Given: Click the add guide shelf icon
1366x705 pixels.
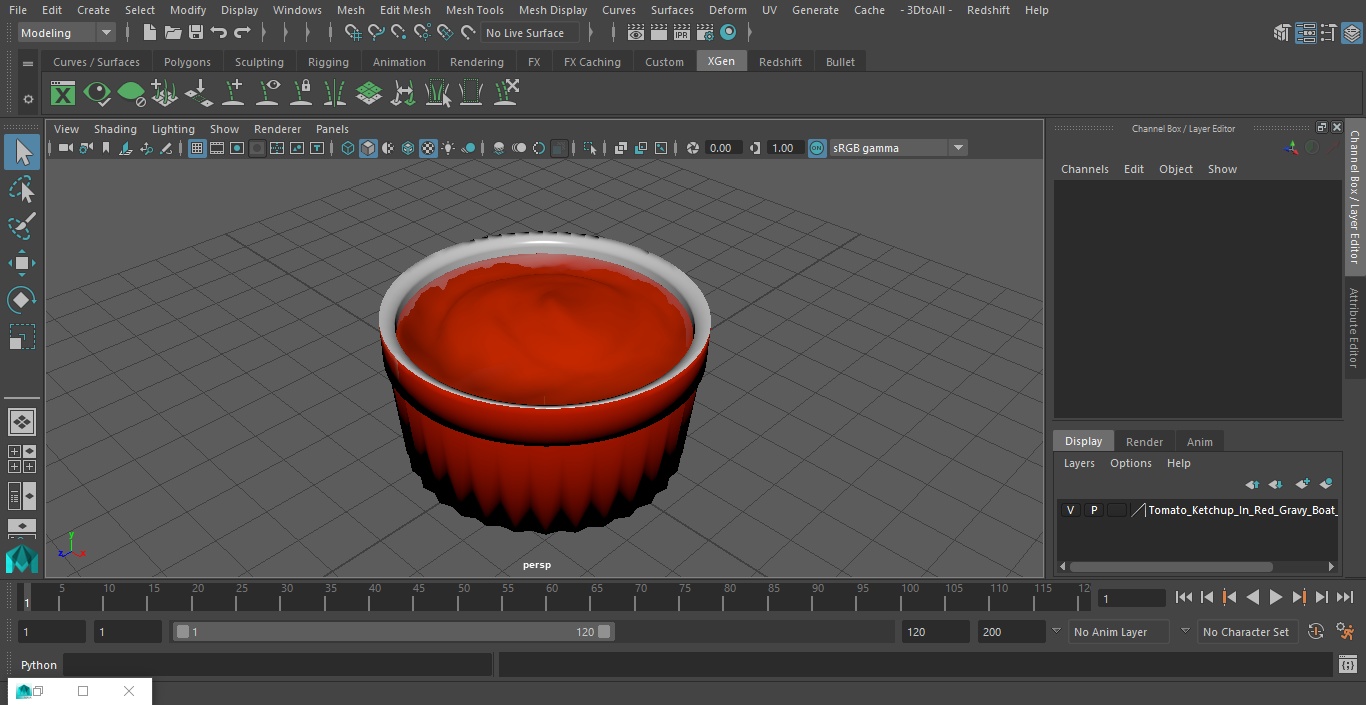Looking at the screenshot, I should pyautogui.click(x=233, y=94).
